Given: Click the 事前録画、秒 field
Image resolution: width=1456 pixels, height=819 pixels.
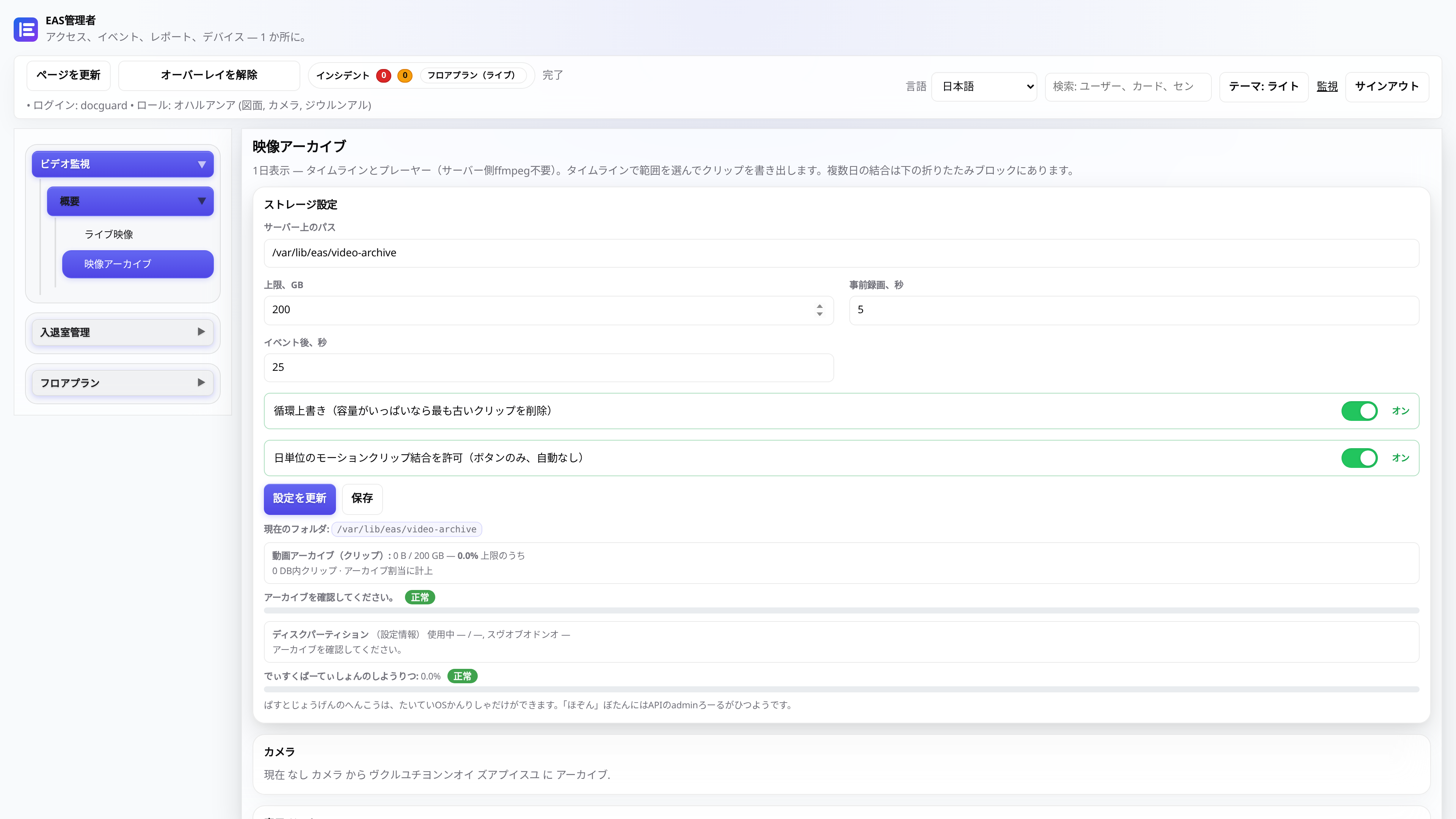Looking at the screenshot, I should [x=1134, y=310].
